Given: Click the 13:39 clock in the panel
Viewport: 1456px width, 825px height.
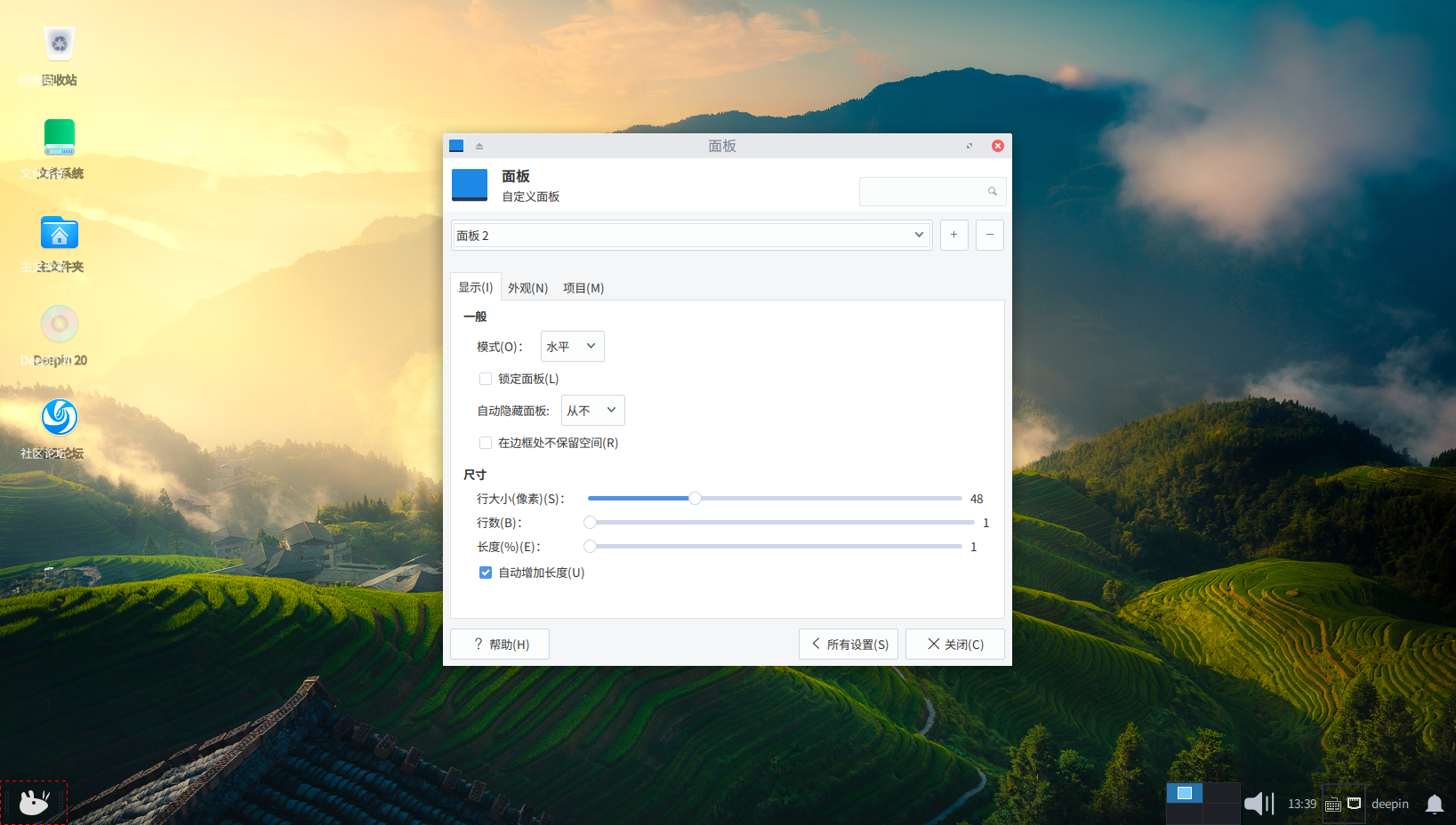Looking at the screenshot, I should coord(1302,804).
